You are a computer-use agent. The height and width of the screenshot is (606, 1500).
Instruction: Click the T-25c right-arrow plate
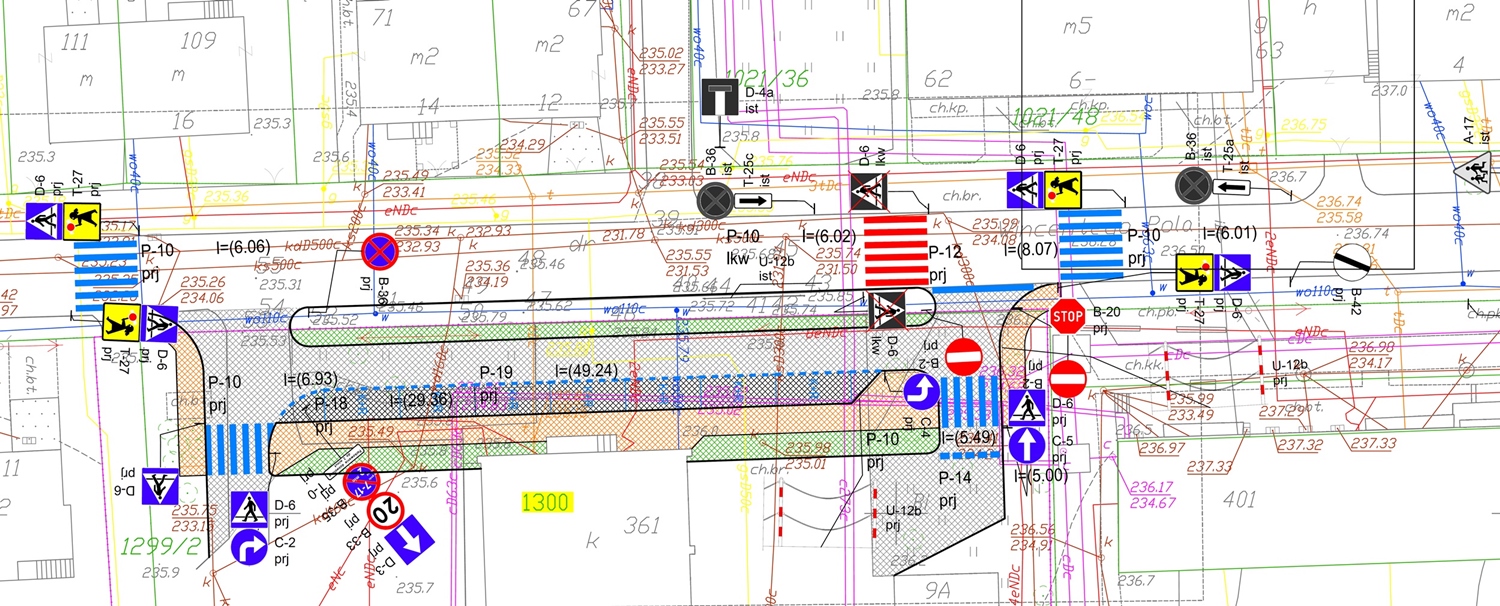tap(754, 202)
